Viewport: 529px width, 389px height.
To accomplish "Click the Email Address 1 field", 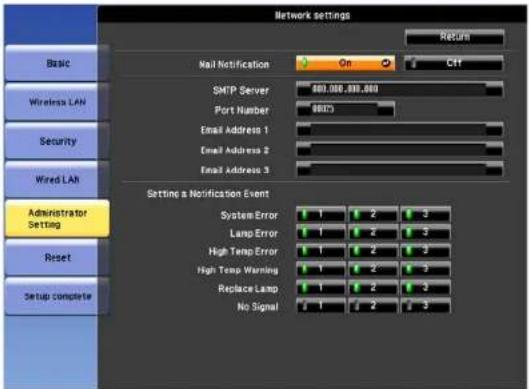I will (x=399, y=129).
